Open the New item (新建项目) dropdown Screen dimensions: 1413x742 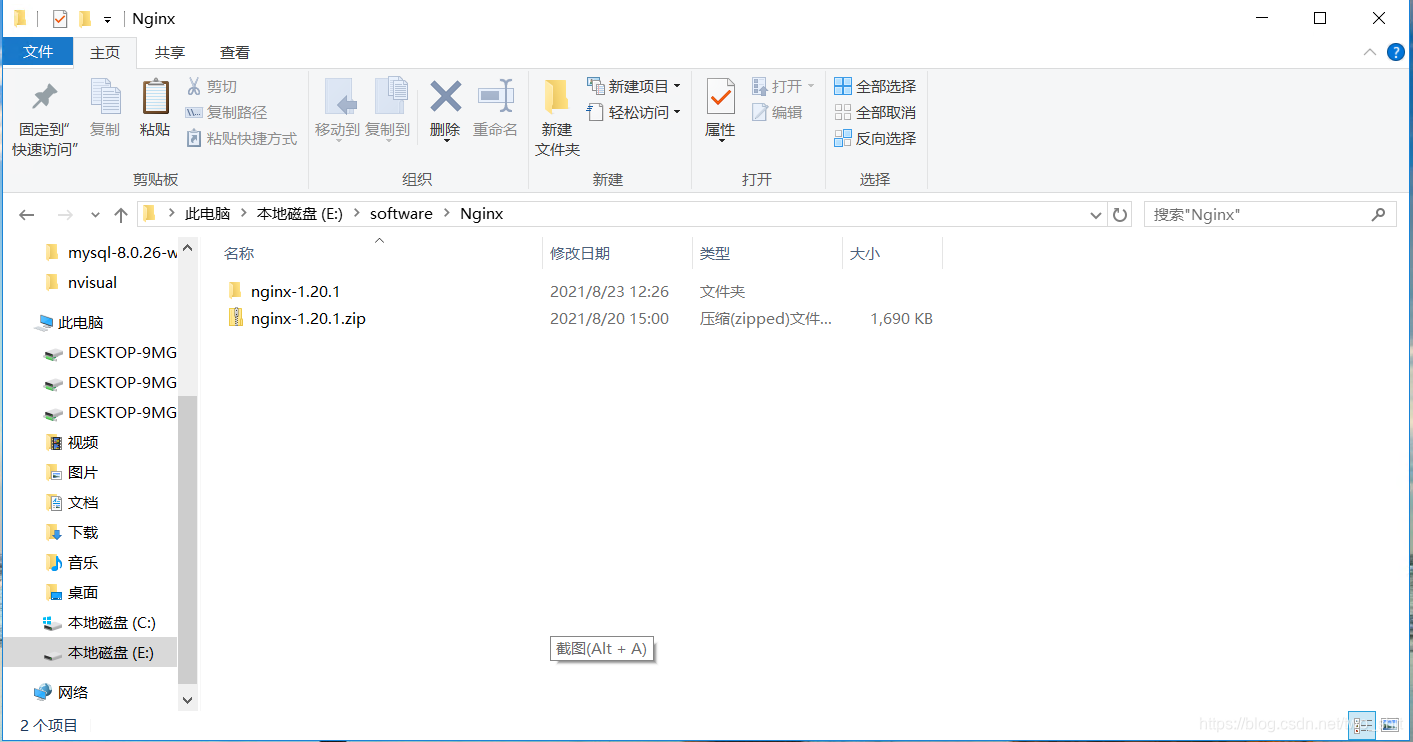pos(634,87)
